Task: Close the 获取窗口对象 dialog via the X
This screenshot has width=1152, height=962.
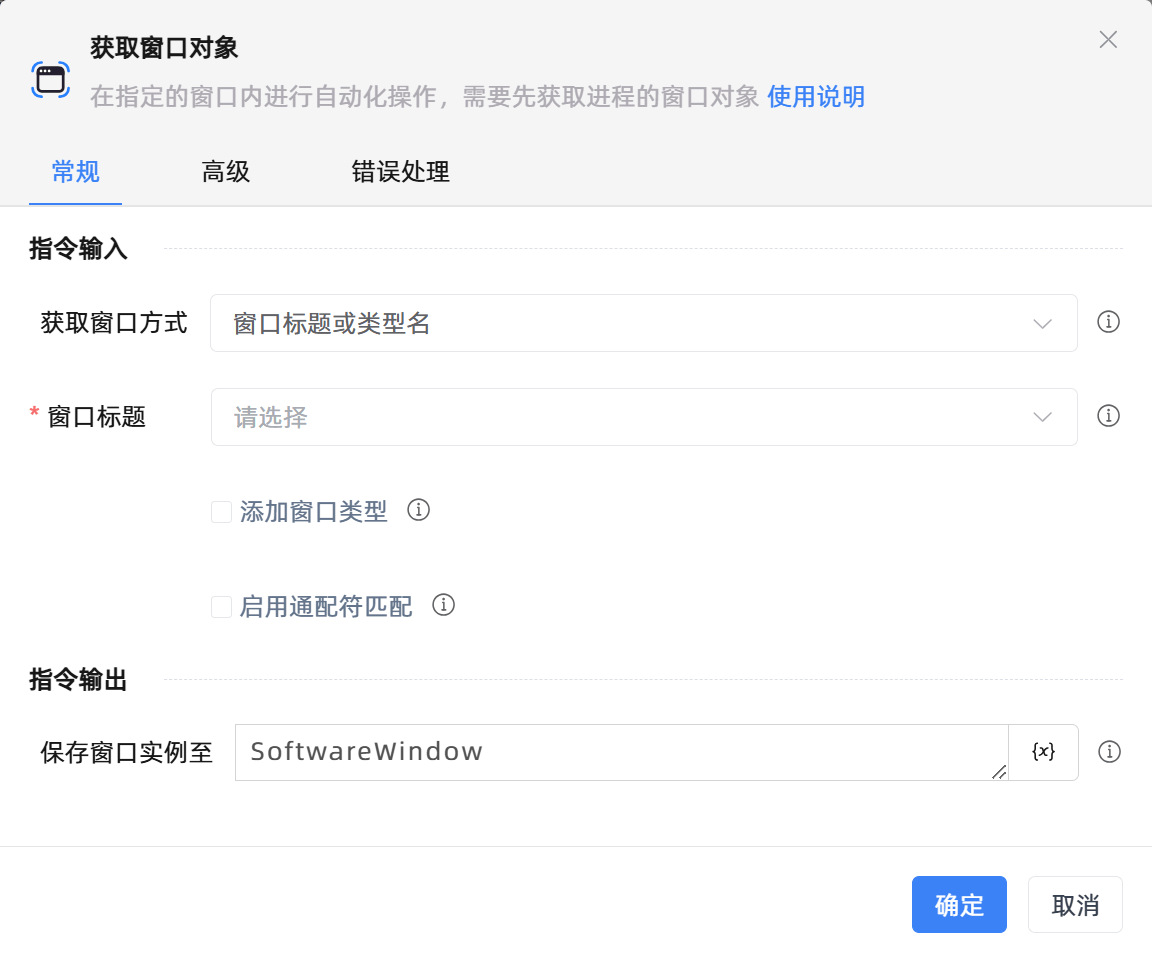Action: [1108, 39]
